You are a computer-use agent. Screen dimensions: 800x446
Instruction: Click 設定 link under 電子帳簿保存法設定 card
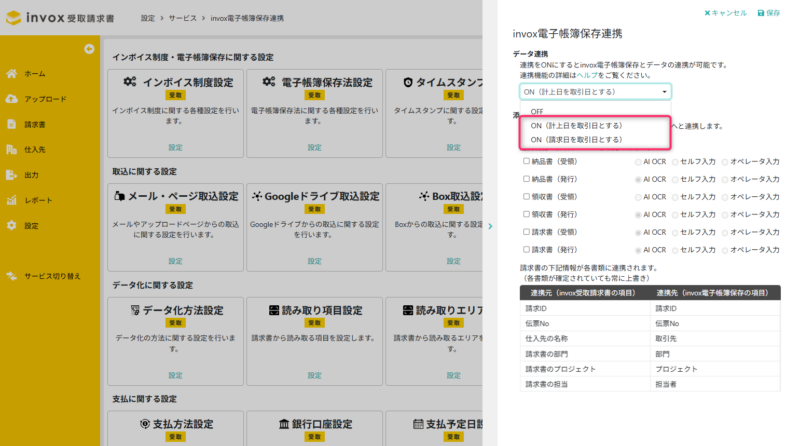314,147
